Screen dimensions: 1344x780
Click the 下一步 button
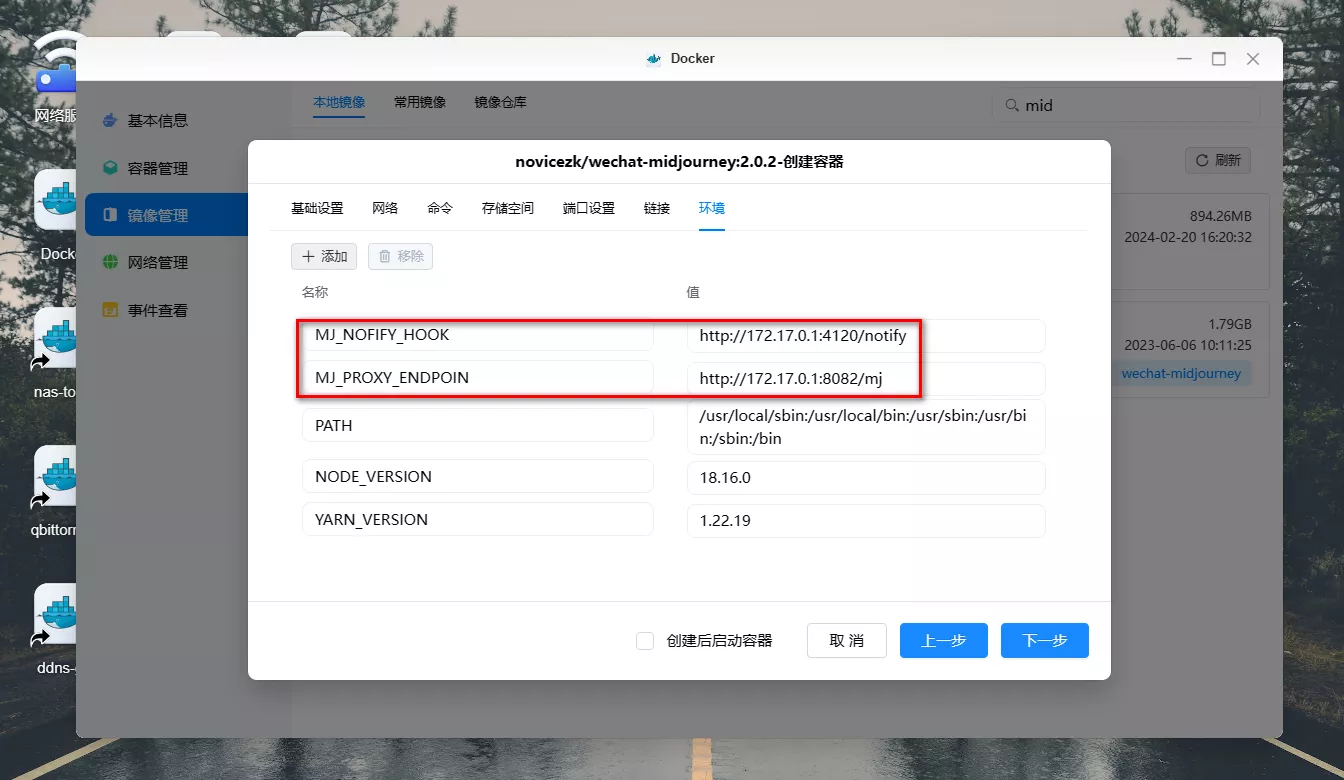(x=1045, y=641)
